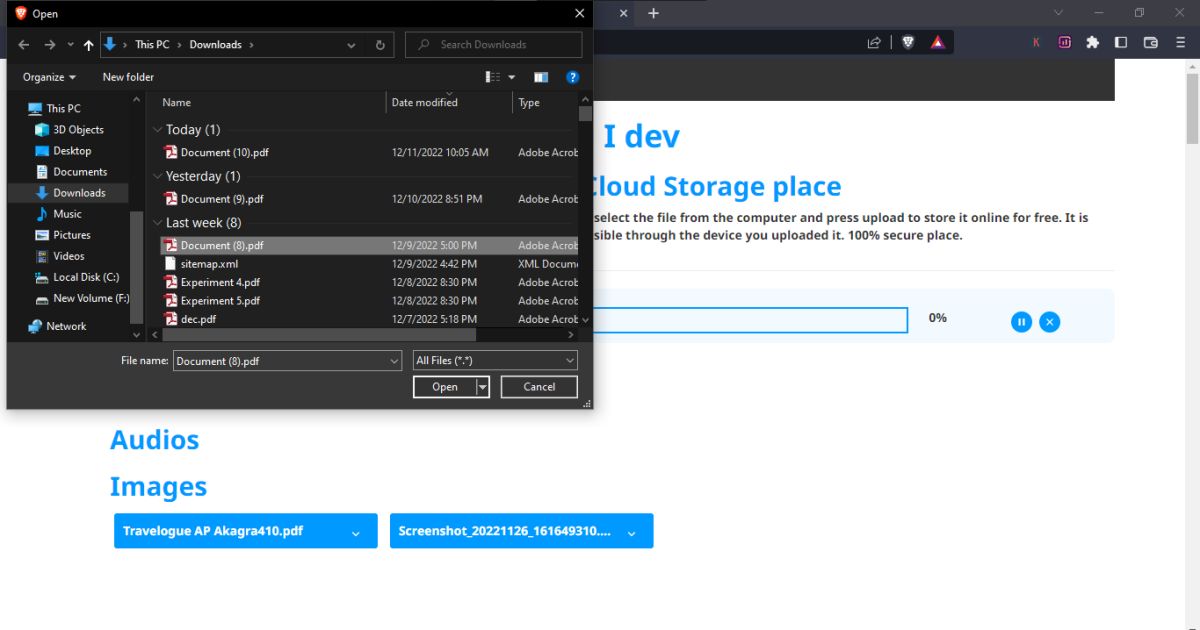Cancel the upload with X button
1200x630 pixels.
[x=1049, y=322]
